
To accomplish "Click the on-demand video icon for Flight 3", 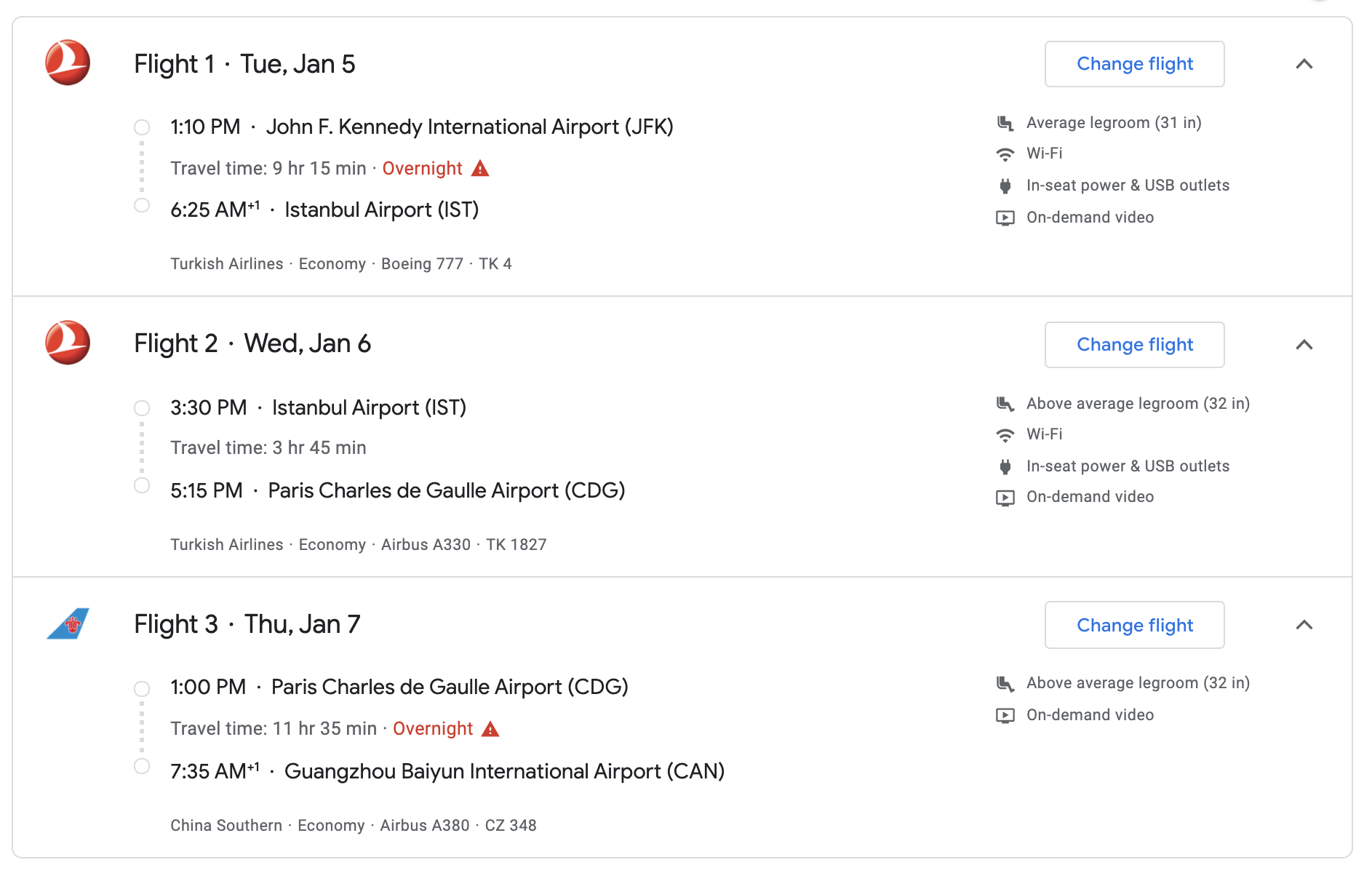I will coord(1005,715).
